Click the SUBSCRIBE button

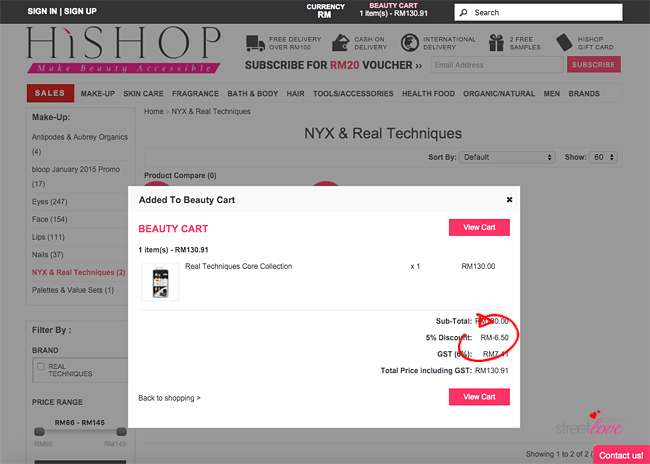[594, 65]
